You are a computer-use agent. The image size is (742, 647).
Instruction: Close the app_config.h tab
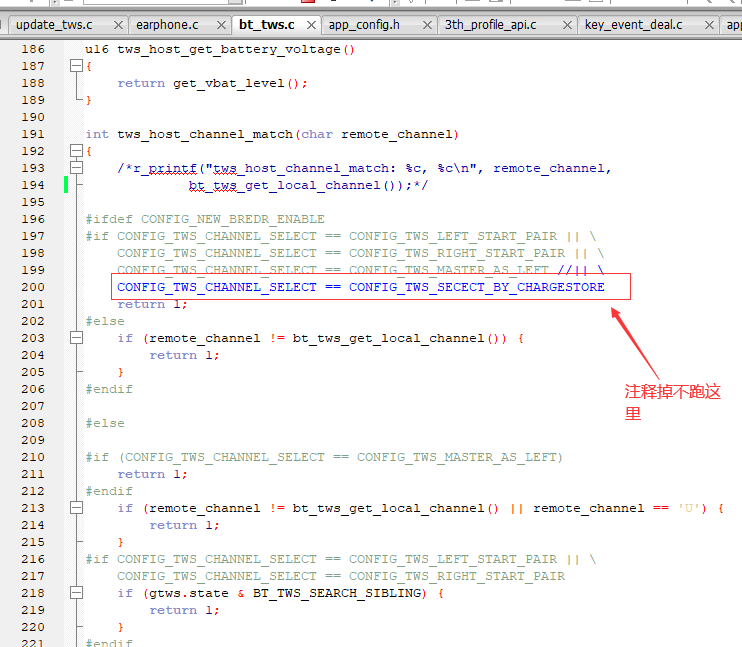tap(427, 25)
